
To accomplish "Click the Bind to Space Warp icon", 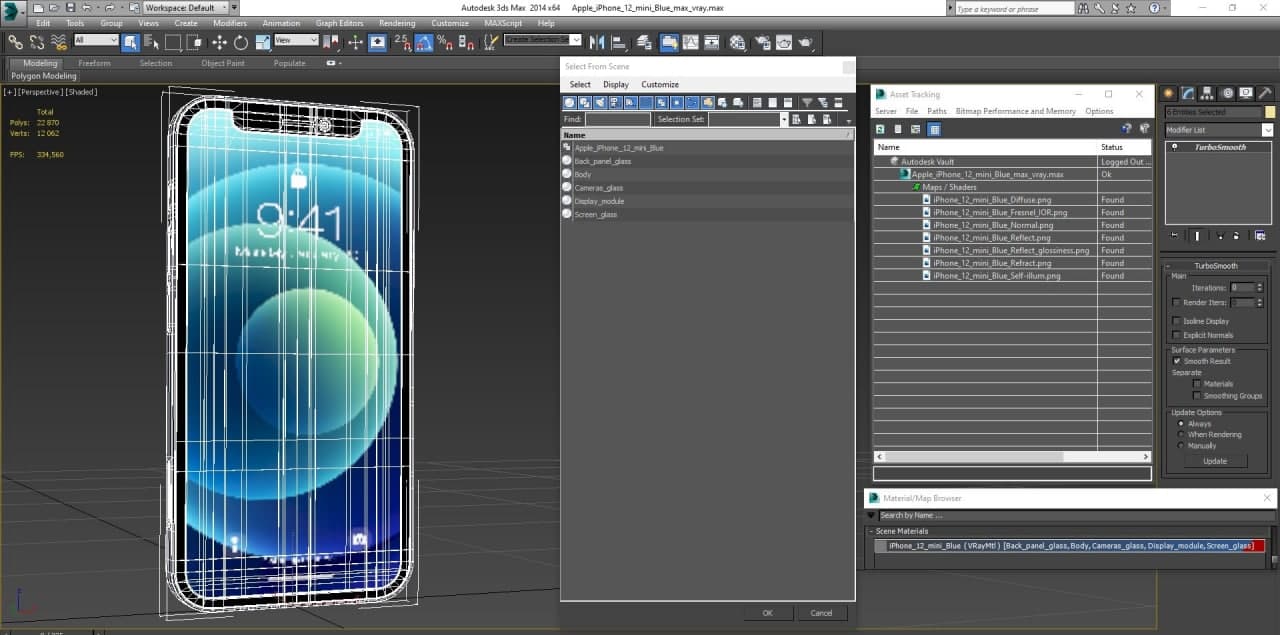I will click(x=59, y=42).
